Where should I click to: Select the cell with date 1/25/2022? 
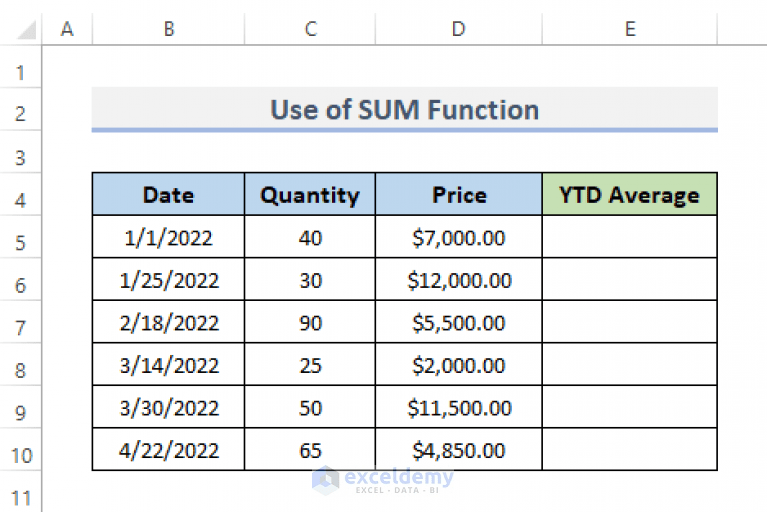pos(168,279)
